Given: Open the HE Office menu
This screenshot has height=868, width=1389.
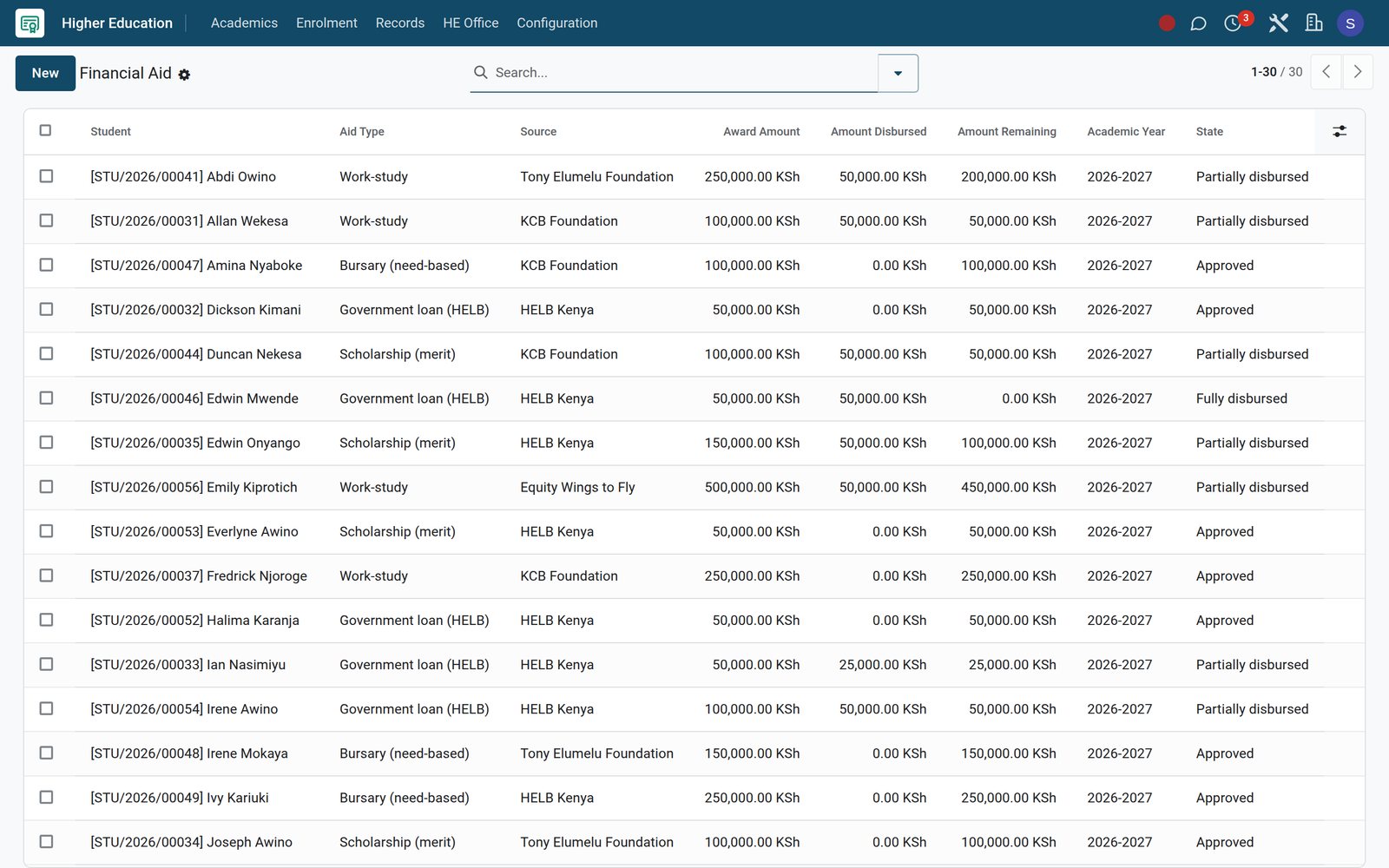Looking at the screenshot, I should pos(471,23).
